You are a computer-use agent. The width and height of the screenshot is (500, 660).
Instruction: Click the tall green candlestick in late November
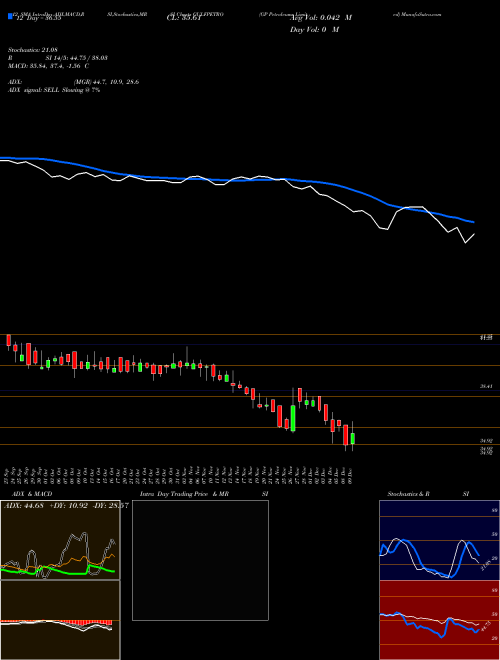[x=293, y=418]
